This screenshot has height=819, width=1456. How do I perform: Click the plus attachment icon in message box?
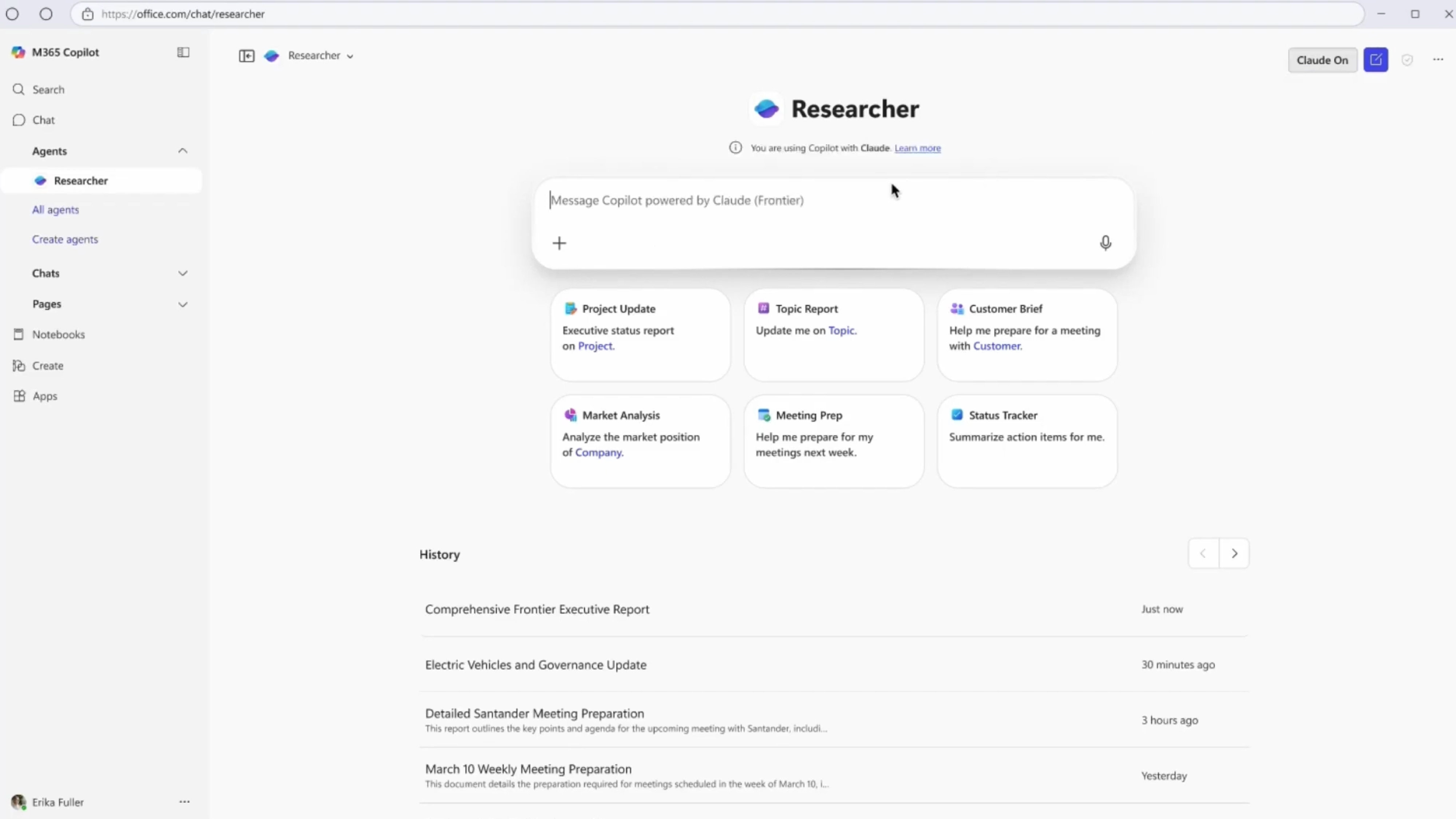(x=559, y=243)
